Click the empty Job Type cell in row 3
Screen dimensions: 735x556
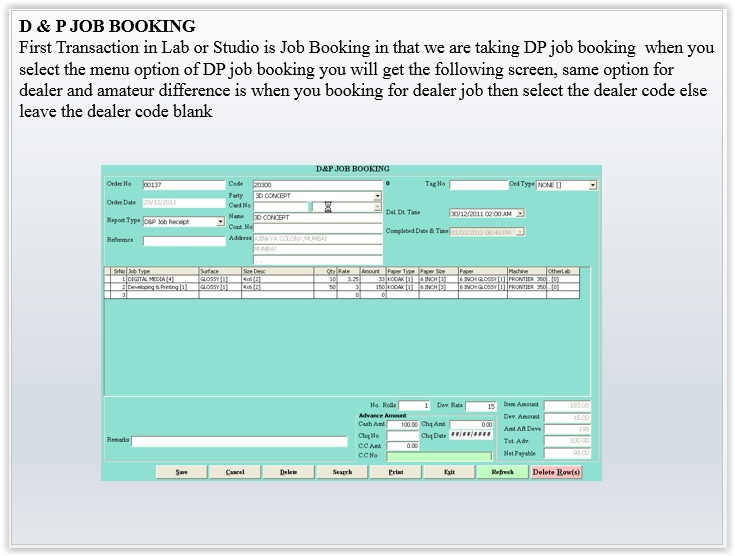[x=163, y=295]
